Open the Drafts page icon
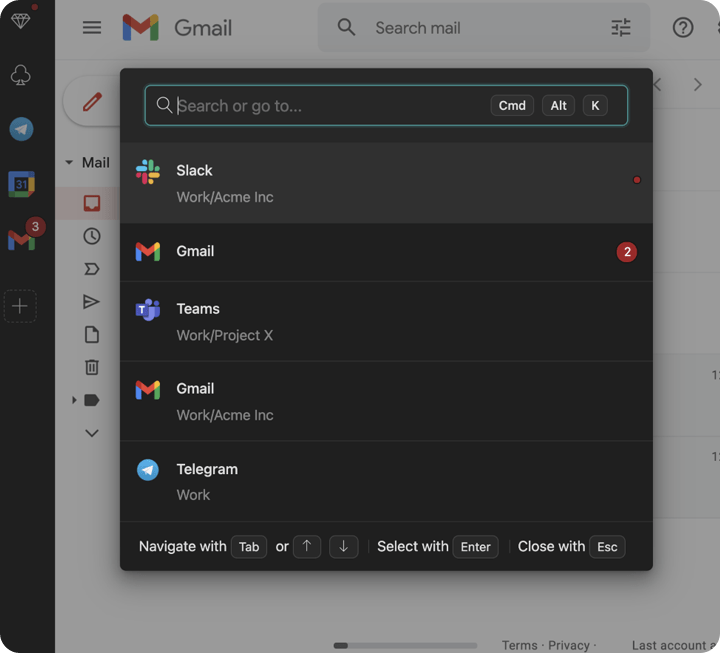The width and height of the screenshot is (720, 653). click(x=92, y=335)
